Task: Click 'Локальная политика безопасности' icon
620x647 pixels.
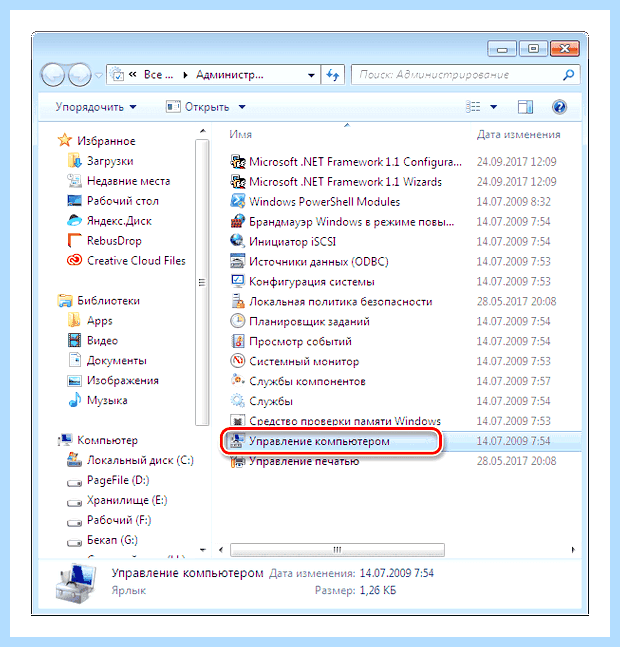Action: [x=238, y=301]
